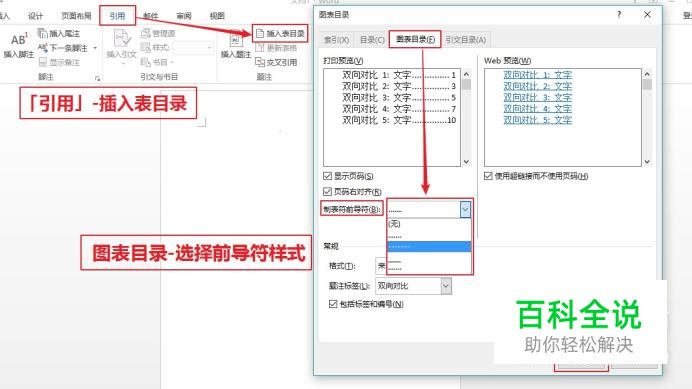This screenshot has height=389, width=692.
Task: Click the 显示备注 (Show Notes) icon
Action: pos(42,62)
